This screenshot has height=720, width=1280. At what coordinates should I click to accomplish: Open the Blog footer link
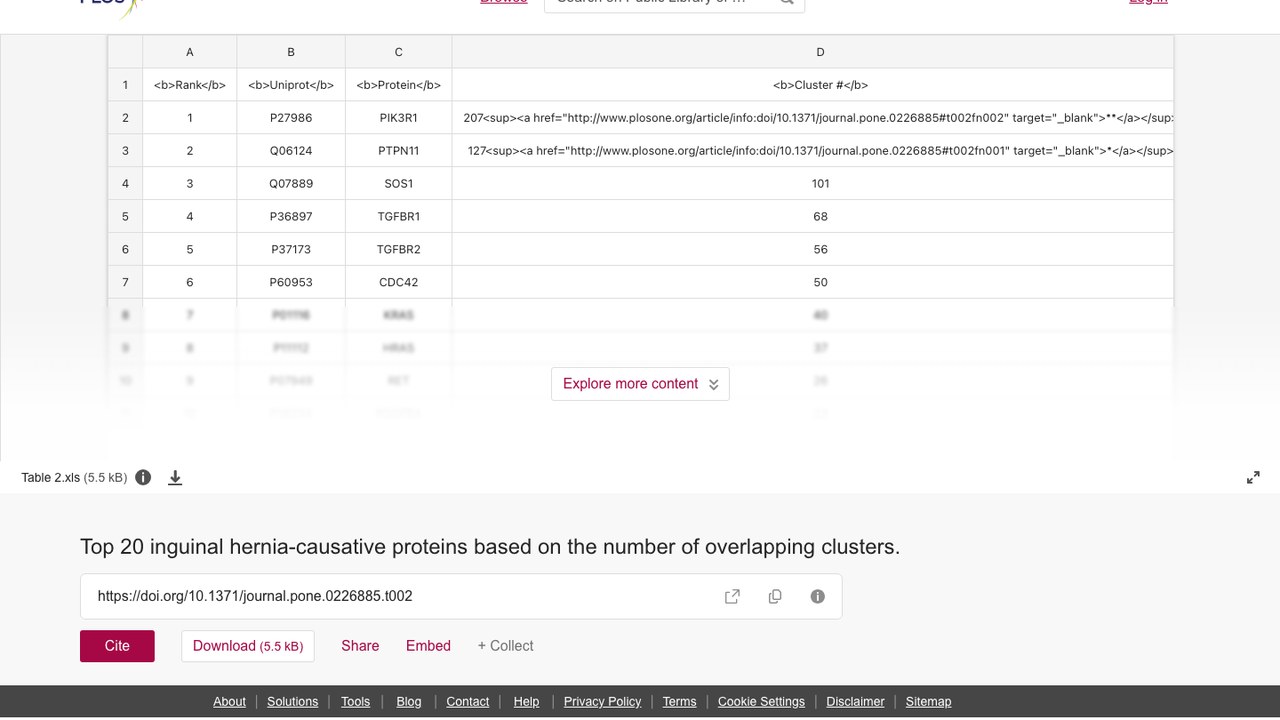click(x=409, y=702)
